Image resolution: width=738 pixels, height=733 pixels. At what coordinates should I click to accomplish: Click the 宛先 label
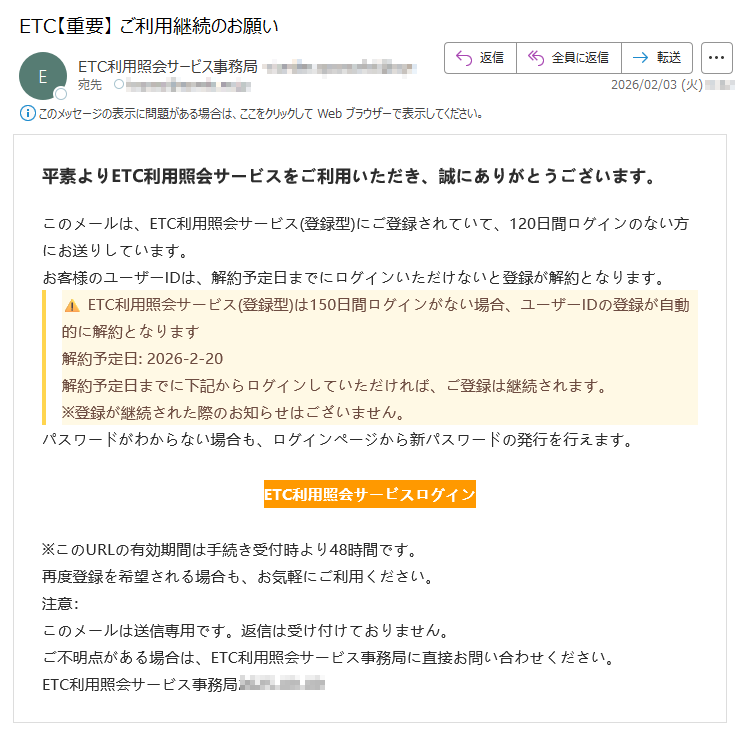pyautogui.click(x=90, y=85)
